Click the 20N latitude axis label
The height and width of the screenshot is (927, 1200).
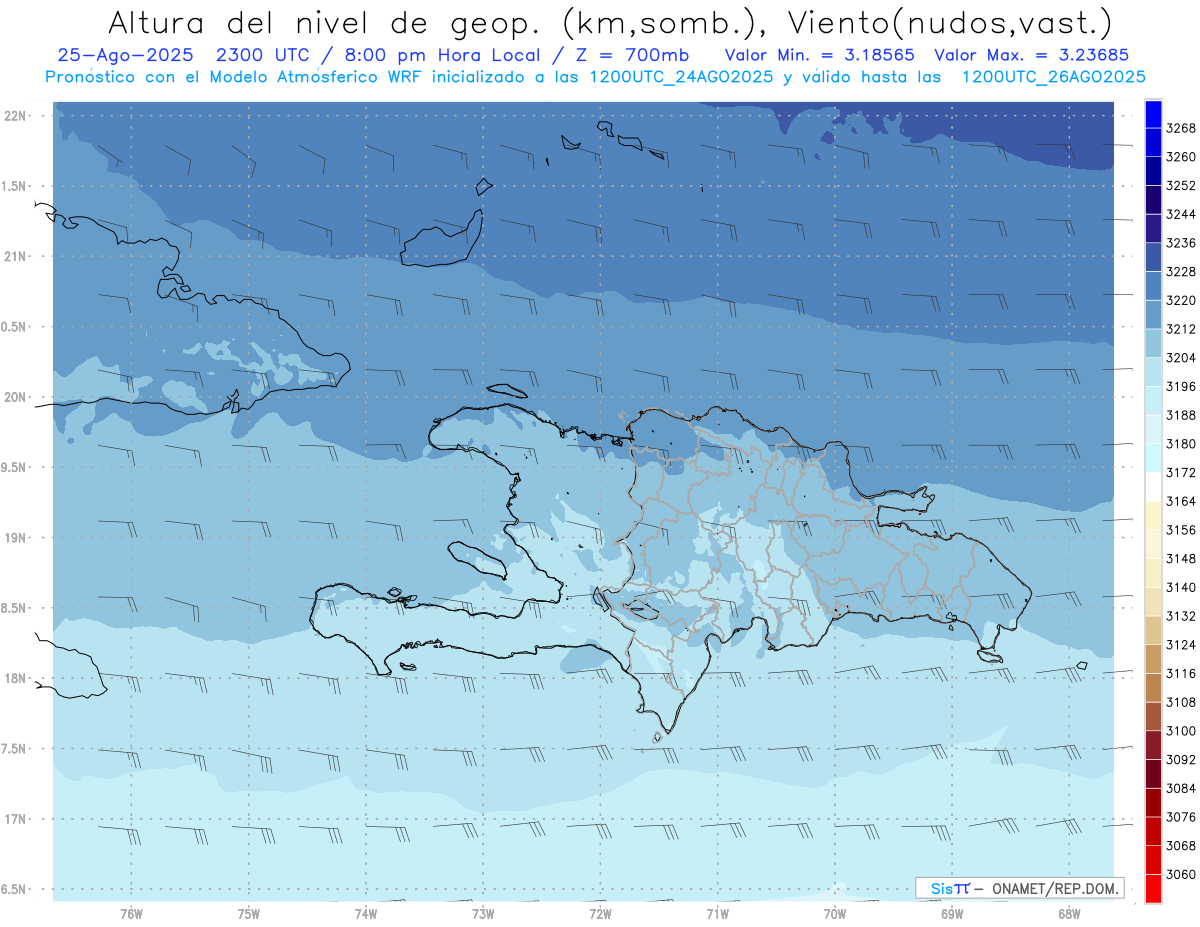coord(15,397)
